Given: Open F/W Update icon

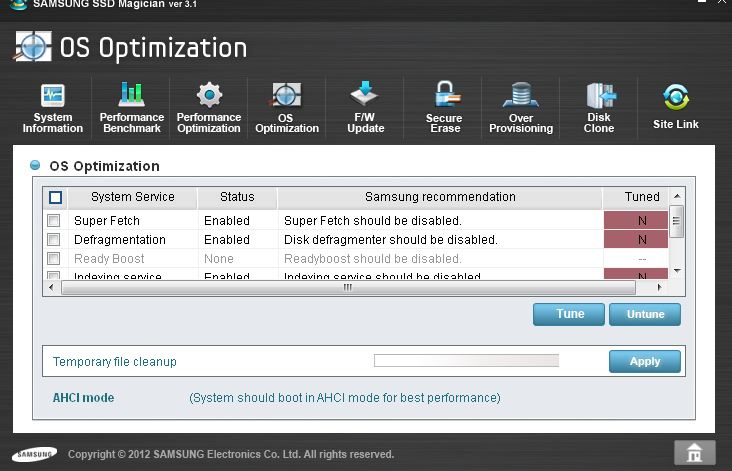Looking at the screenshot, I should [x=365, y=93].
